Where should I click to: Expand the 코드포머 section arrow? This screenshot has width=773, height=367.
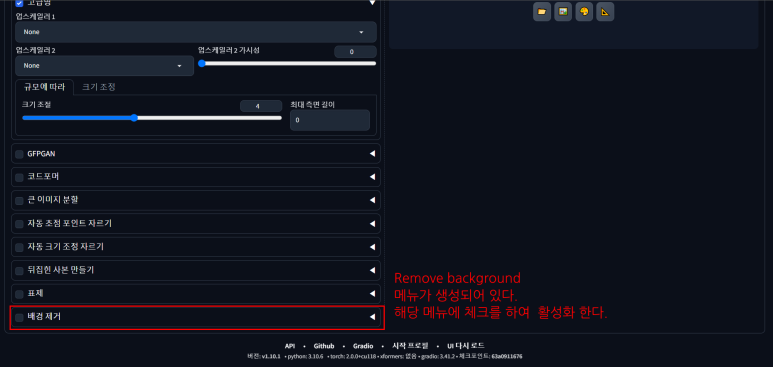372,177
